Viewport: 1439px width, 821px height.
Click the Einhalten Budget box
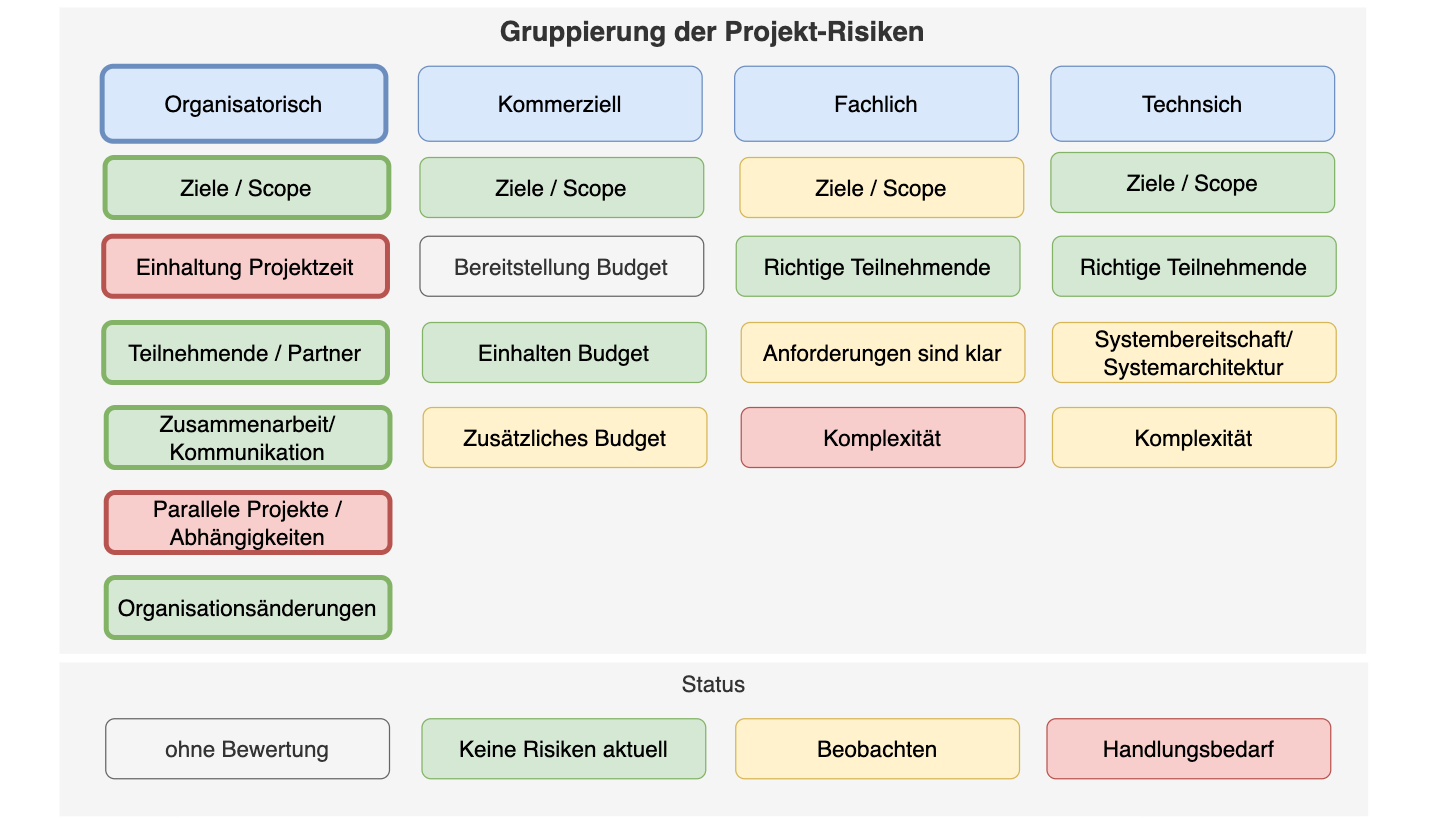point(564,353)
